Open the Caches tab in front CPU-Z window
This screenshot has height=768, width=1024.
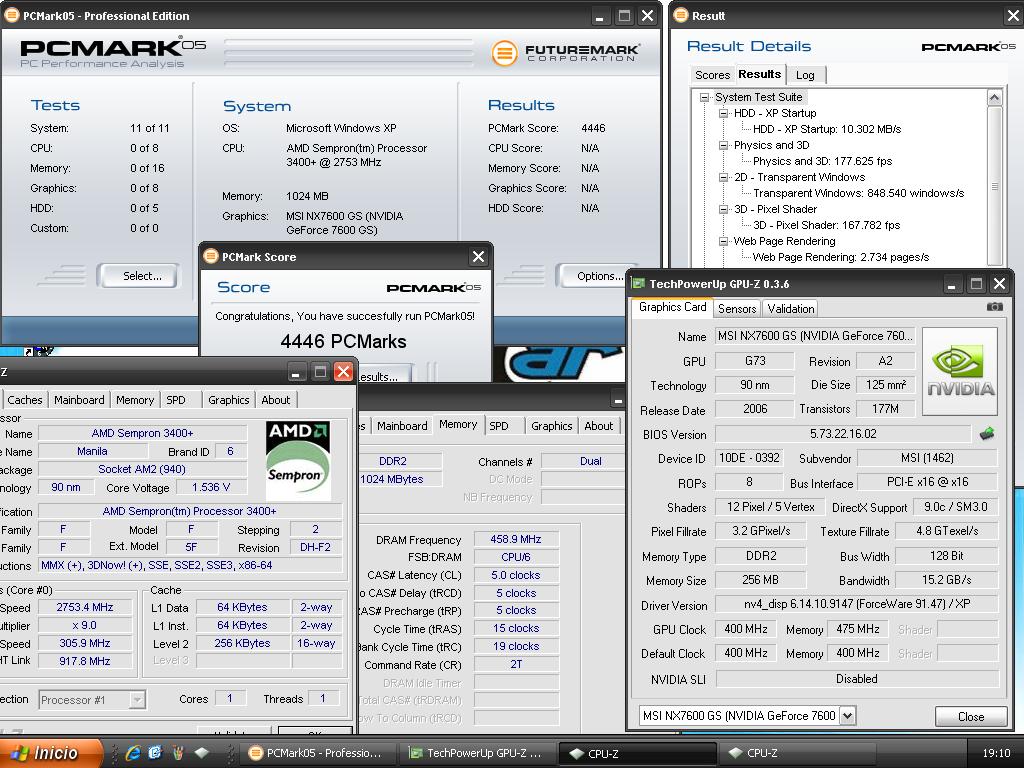25,400
